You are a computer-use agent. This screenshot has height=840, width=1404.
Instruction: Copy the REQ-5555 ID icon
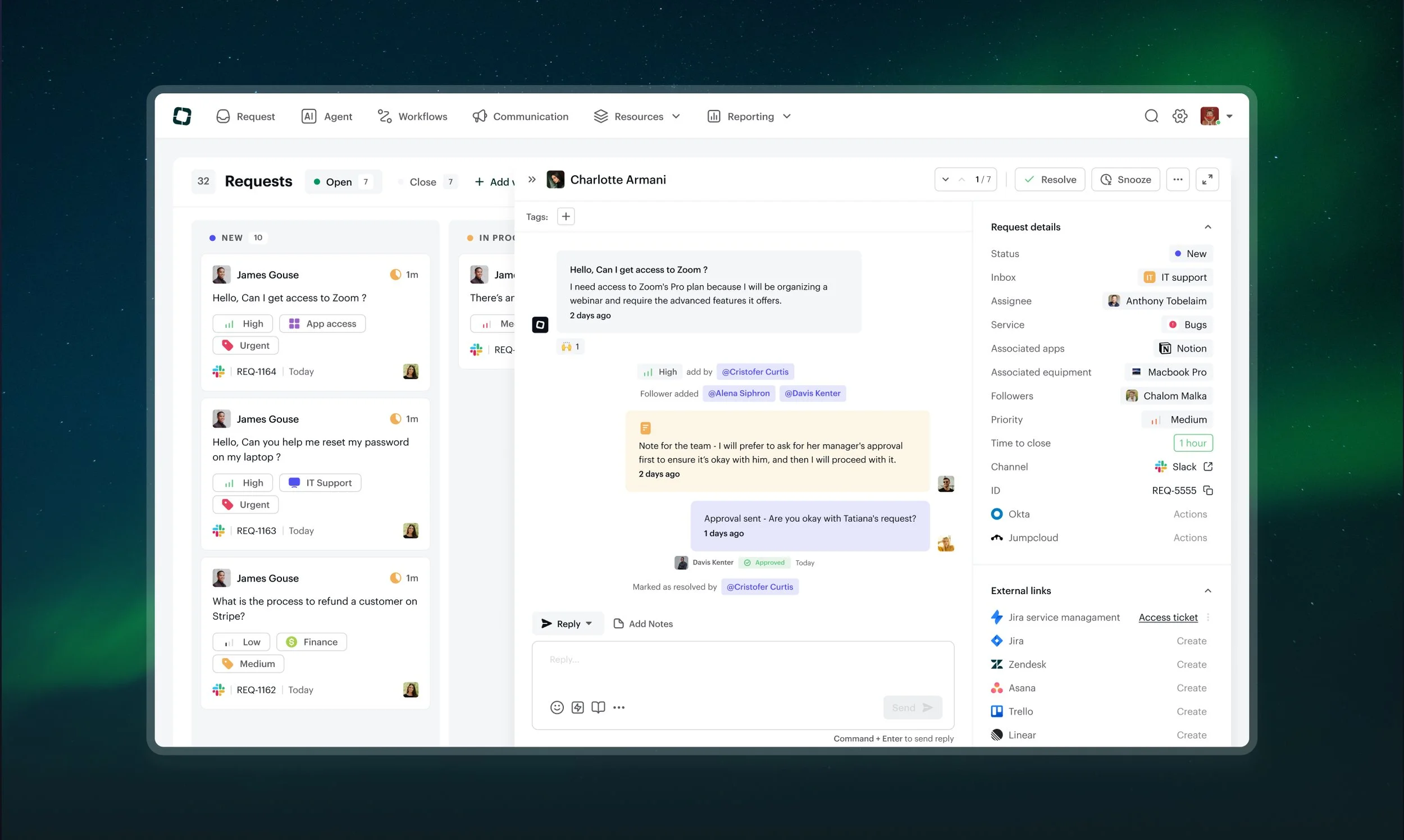pyautogui.click(x=1208, y=490)
